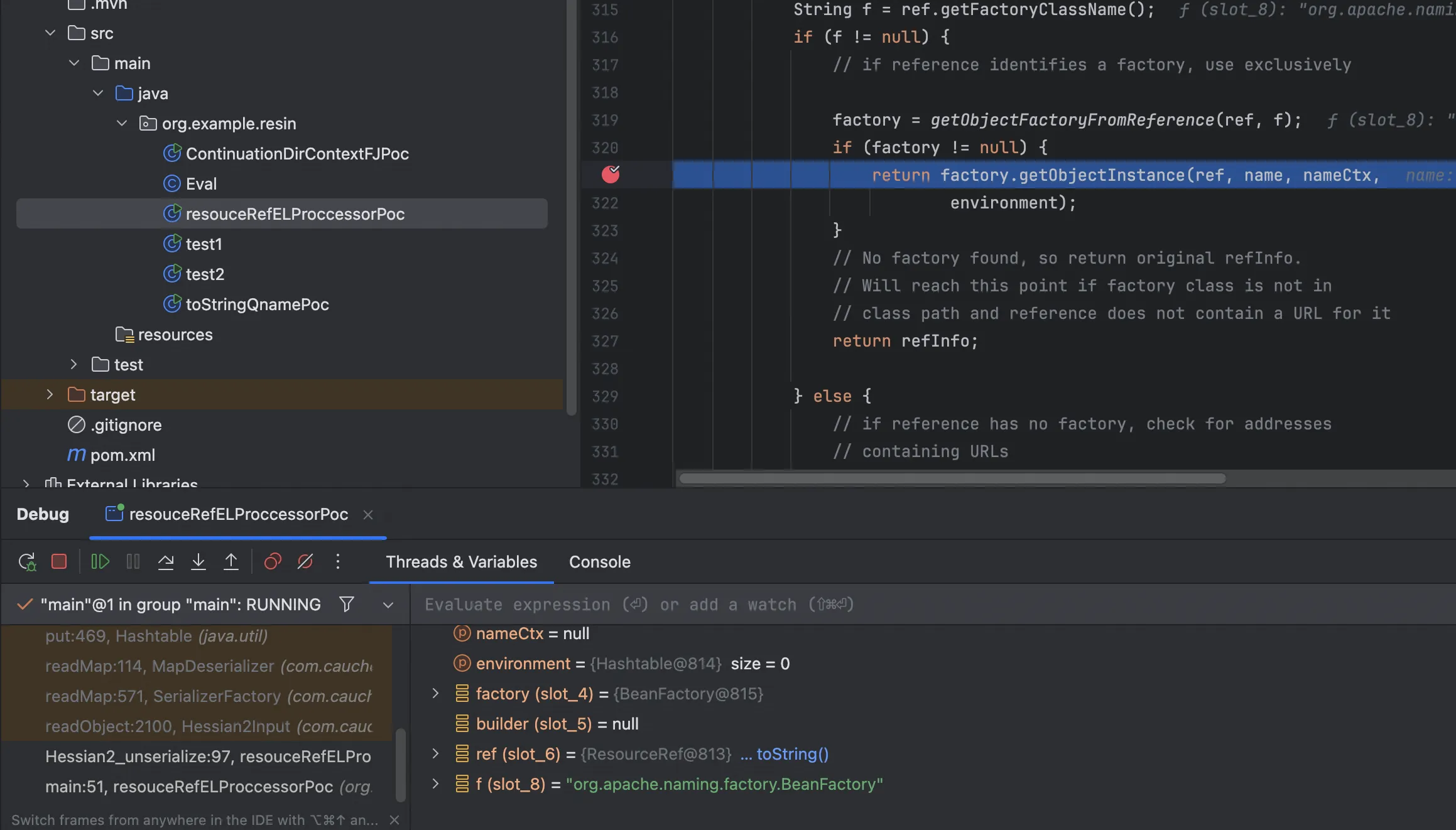Stop the debug session with red square

coord(59,561)
